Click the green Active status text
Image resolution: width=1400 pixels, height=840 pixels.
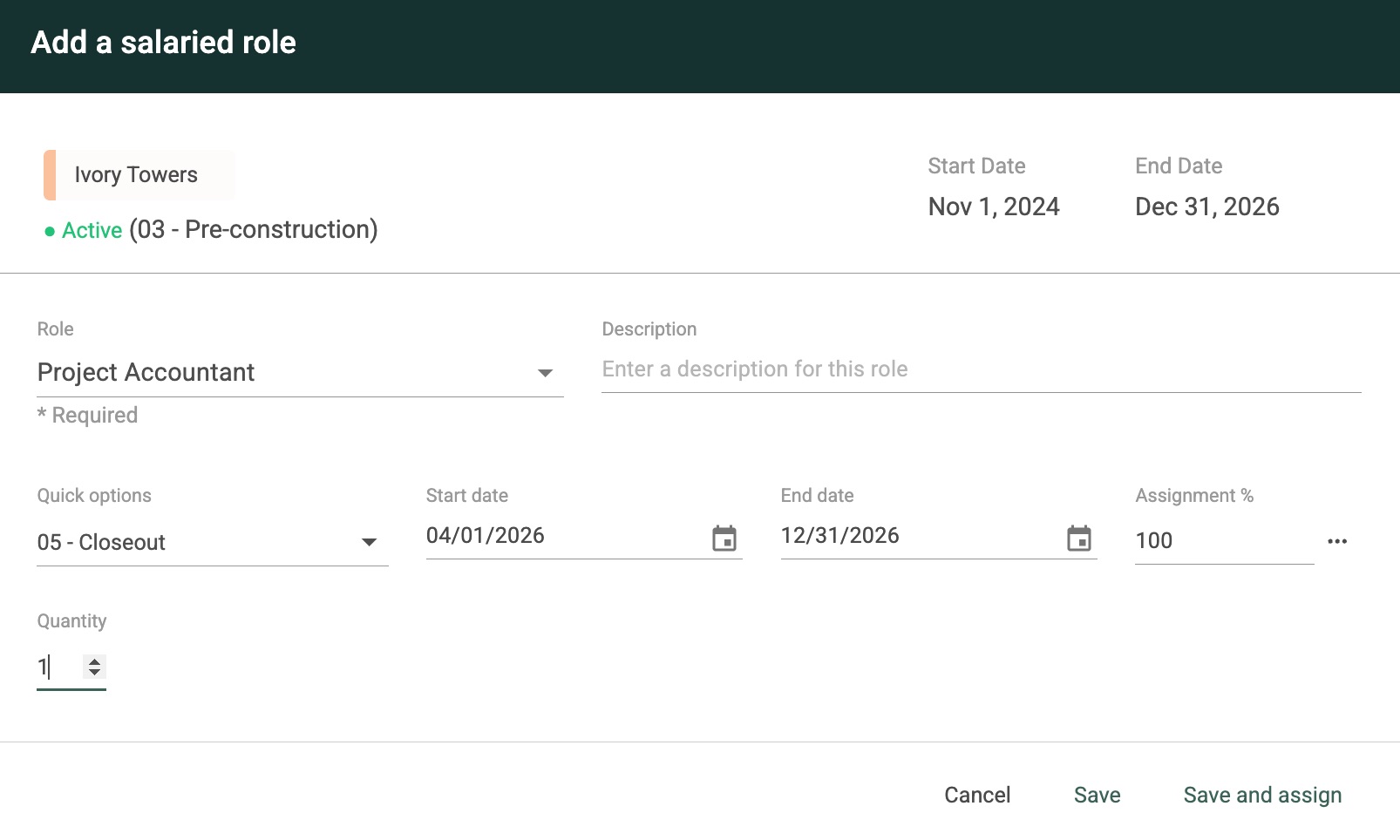pos(92,231)
